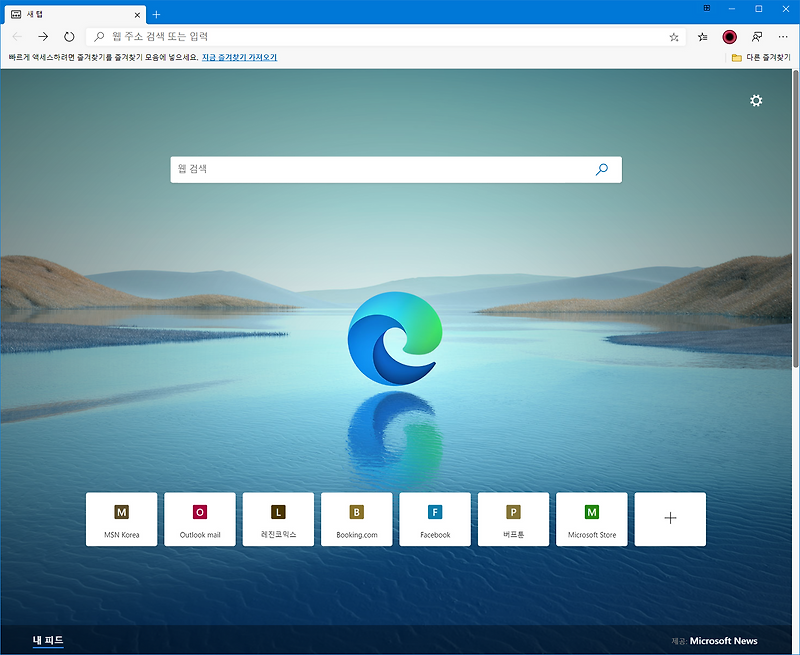800x655 pixels.
Task: Open a new tab with plus button
Action: pos(157,14)
